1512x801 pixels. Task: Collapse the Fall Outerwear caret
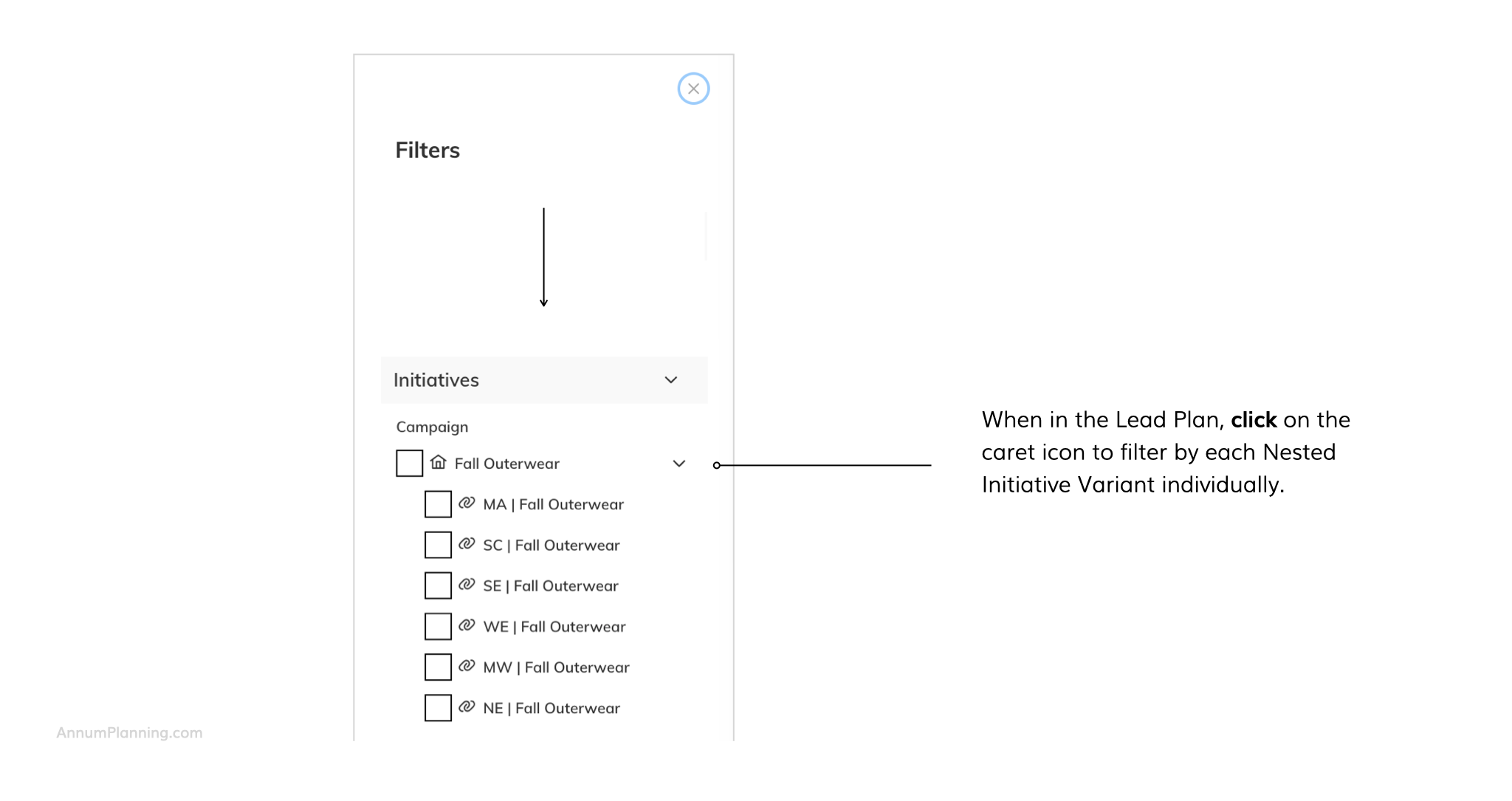pos(679,464)
